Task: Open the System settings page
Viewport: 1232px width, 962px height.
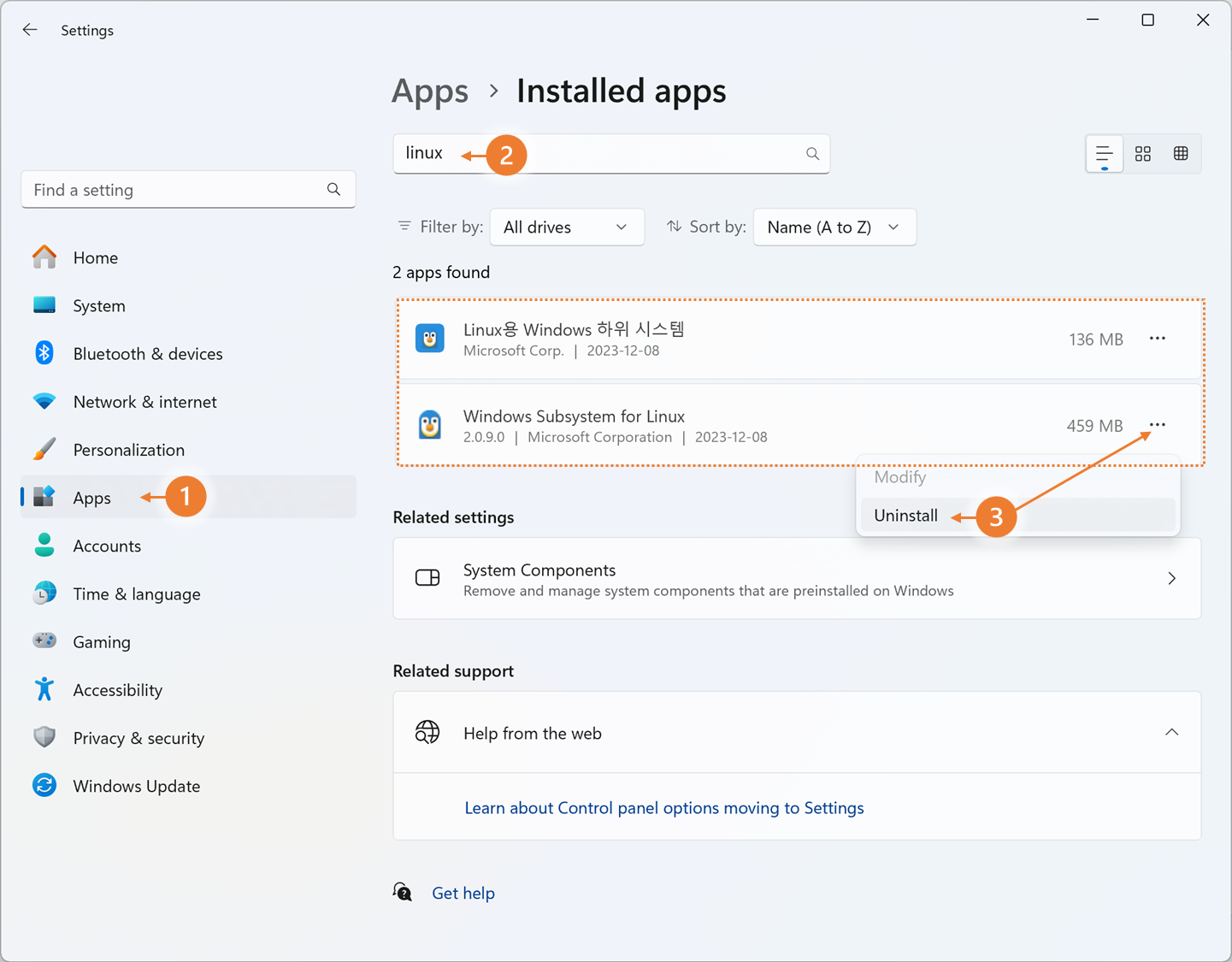Action: (188, 305)
